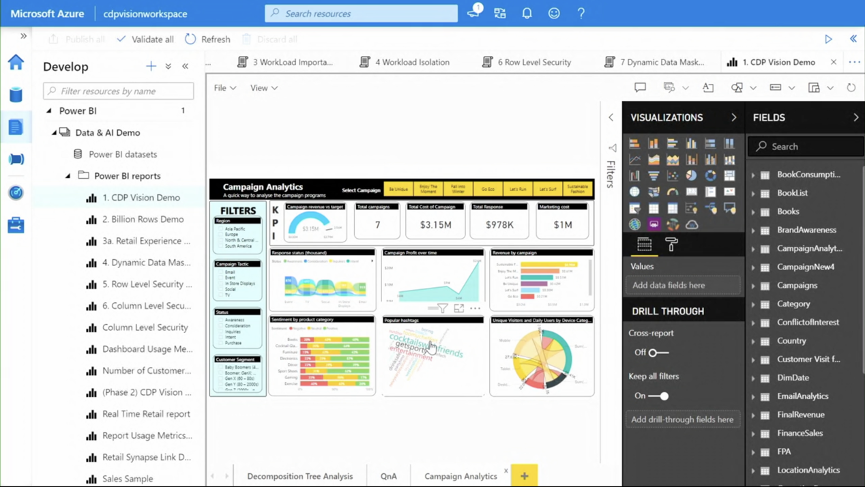866x487 pixels.
Task: Open the Decomposition Tree Analysis page tab
Action: point(299,476)
